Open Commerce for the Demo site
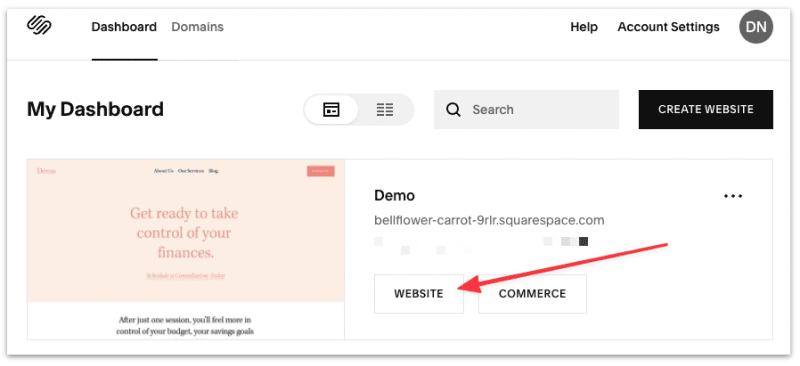The height and width of the screenshot is (366, 800). (x=532, y=294)
